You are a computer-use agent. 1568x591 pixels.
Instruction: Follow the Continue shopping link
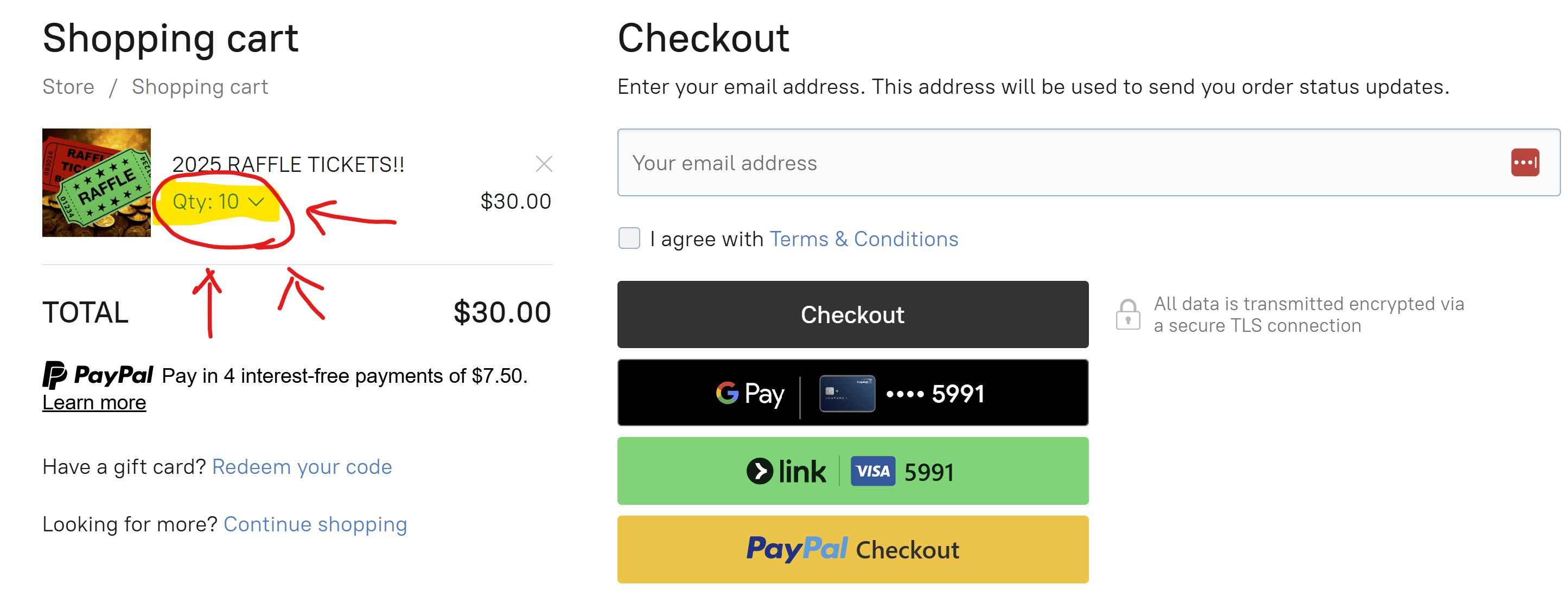[315, 524]
